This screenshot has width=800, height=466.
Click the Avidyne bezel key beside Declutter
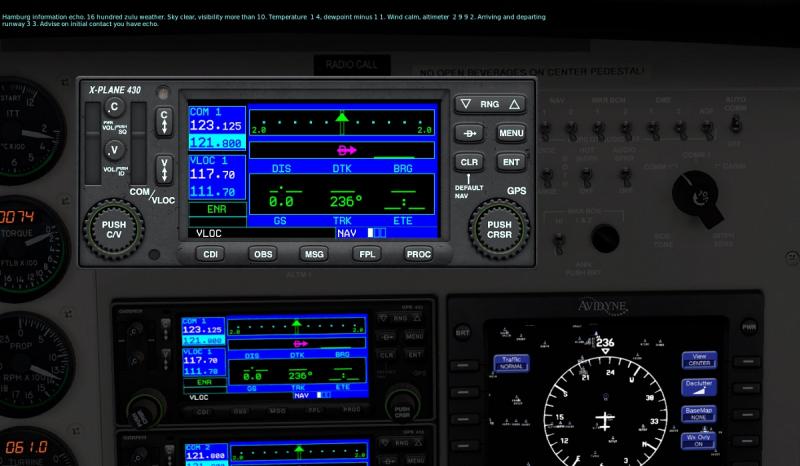pos(747,389)
